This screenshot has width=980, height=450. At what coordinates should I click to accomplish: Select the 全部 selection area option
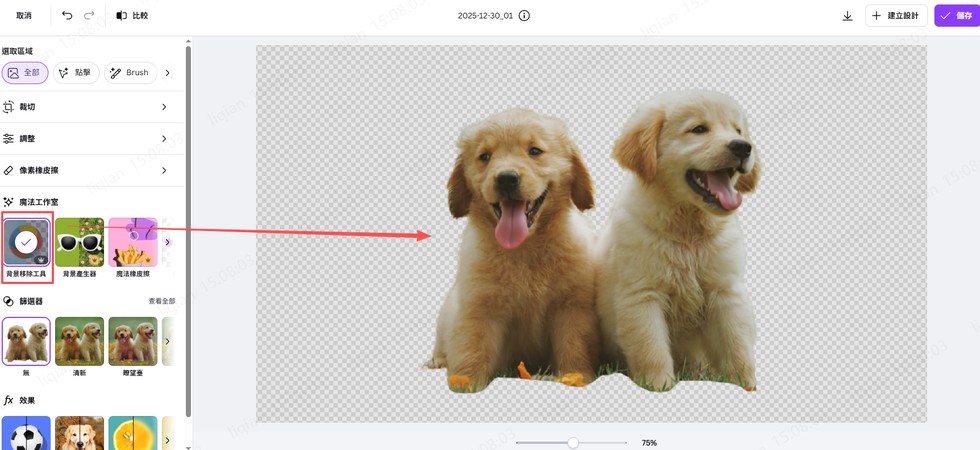pyautogui.click(x=25, y=72)
